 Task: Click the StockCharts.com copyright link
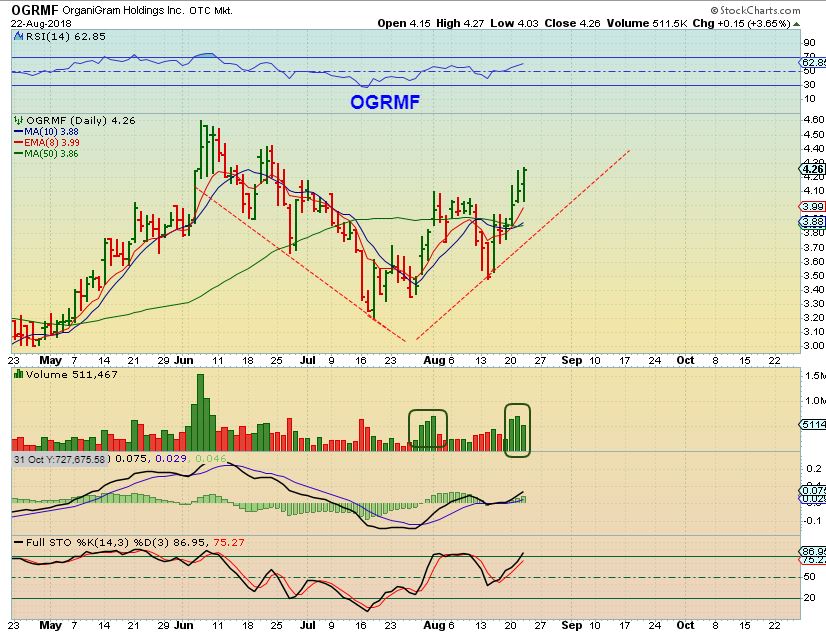(x=755, y=10)
